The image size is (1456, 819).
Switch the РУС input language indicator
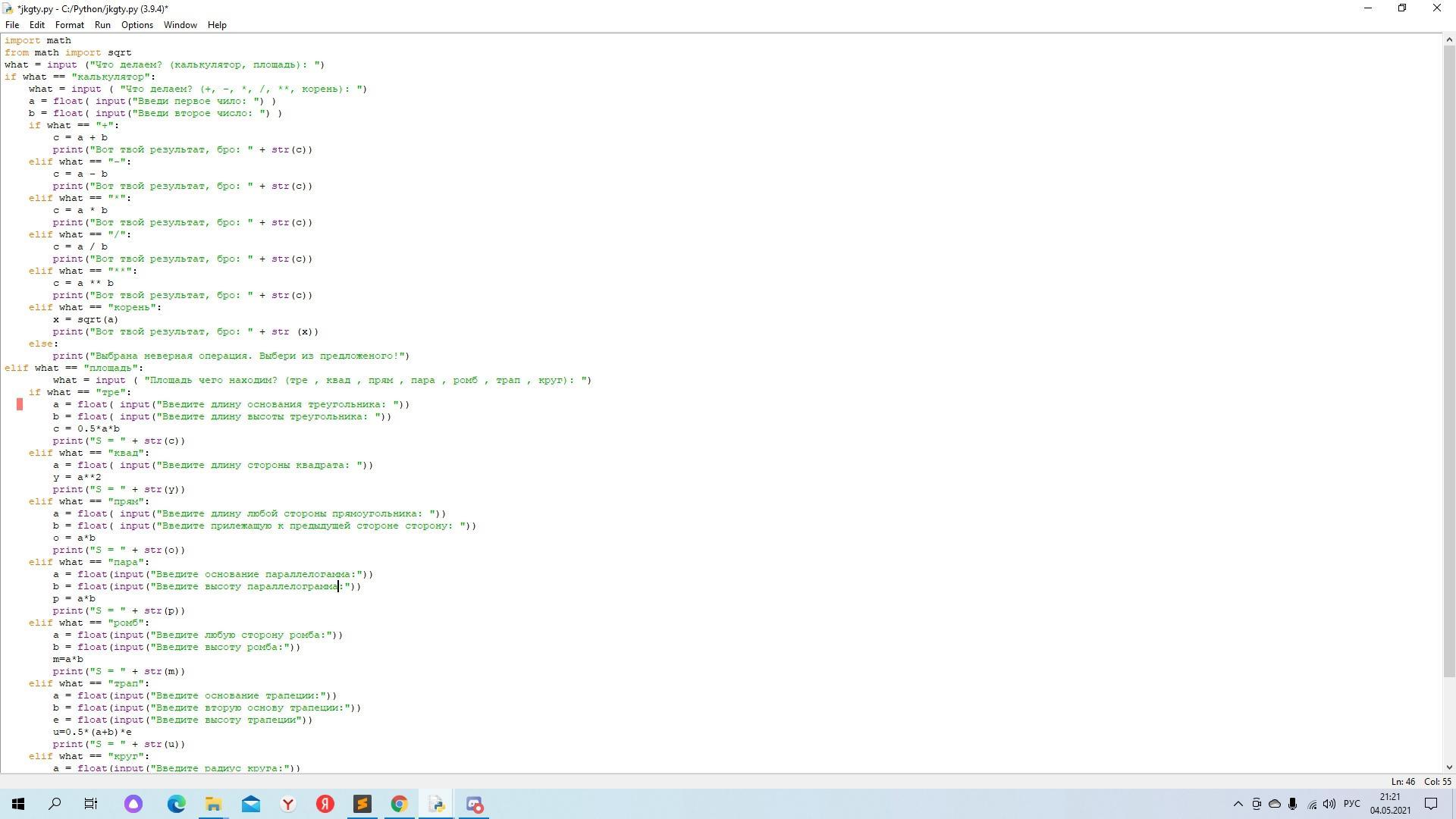pyautogui.click(x=1351, y=804)
